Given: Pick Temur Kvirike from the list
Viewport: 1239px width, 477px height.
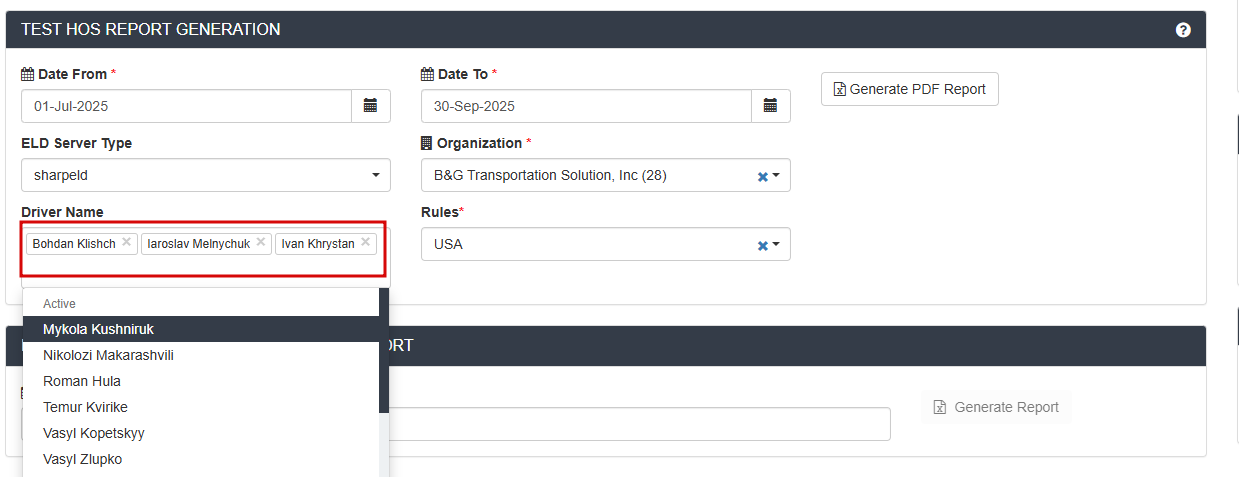Looking at the screenshot, I should click(85, 407).
